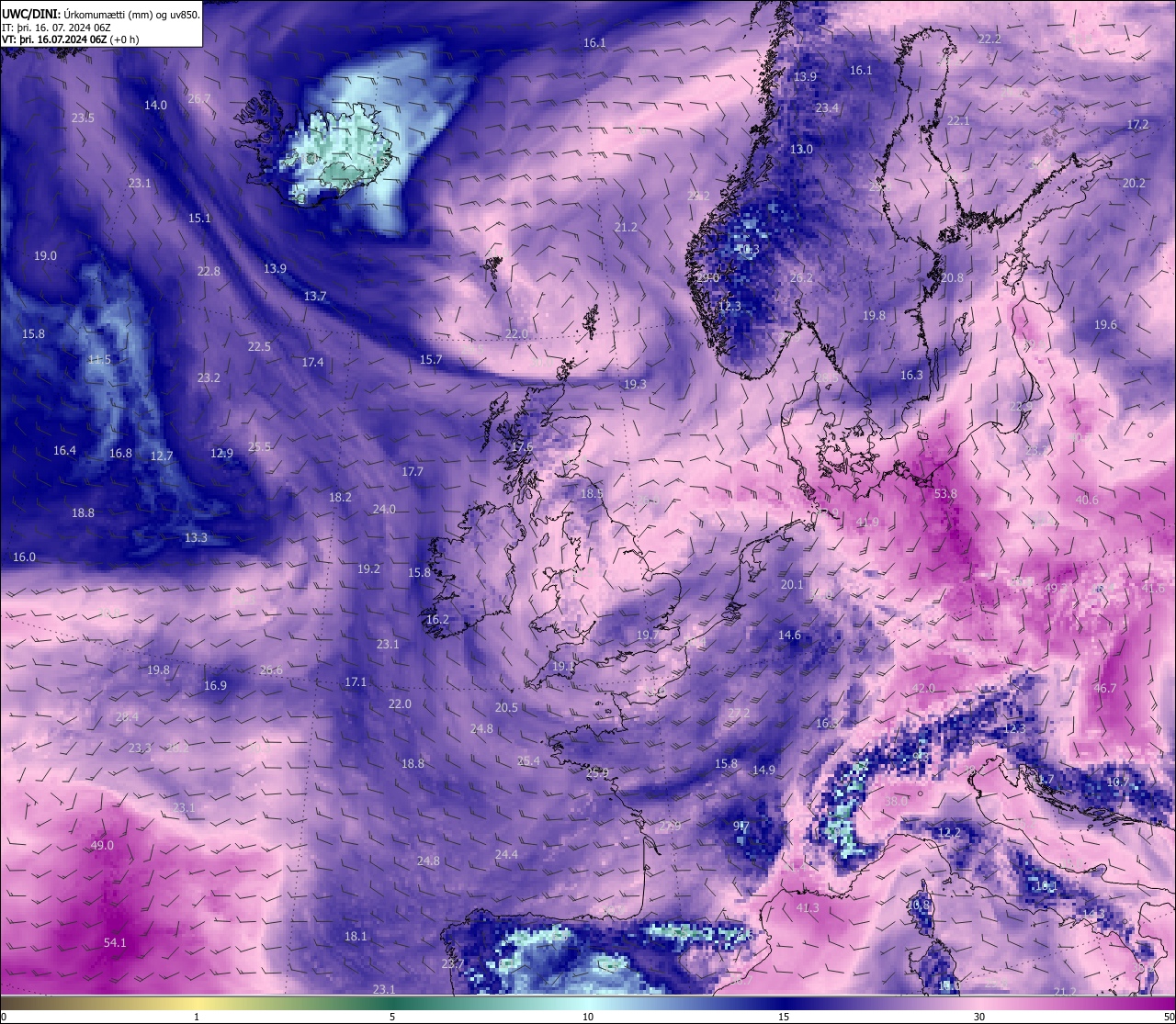Click the 5 tick on the colour scale

pos(392,1017)
